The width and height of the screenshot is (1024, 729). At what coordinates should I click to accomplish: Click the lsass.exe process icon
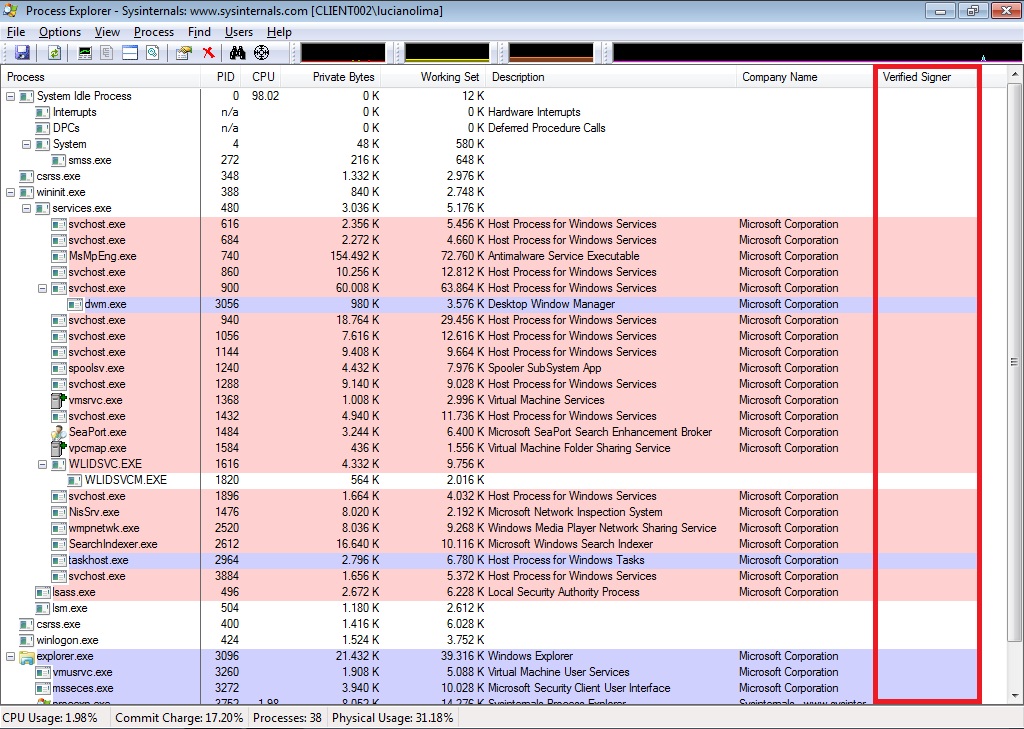pos(42,592)
